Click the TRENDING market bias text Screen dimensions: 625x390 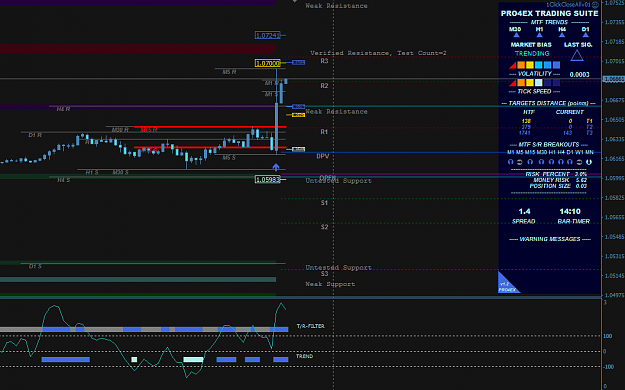point(532,53)
